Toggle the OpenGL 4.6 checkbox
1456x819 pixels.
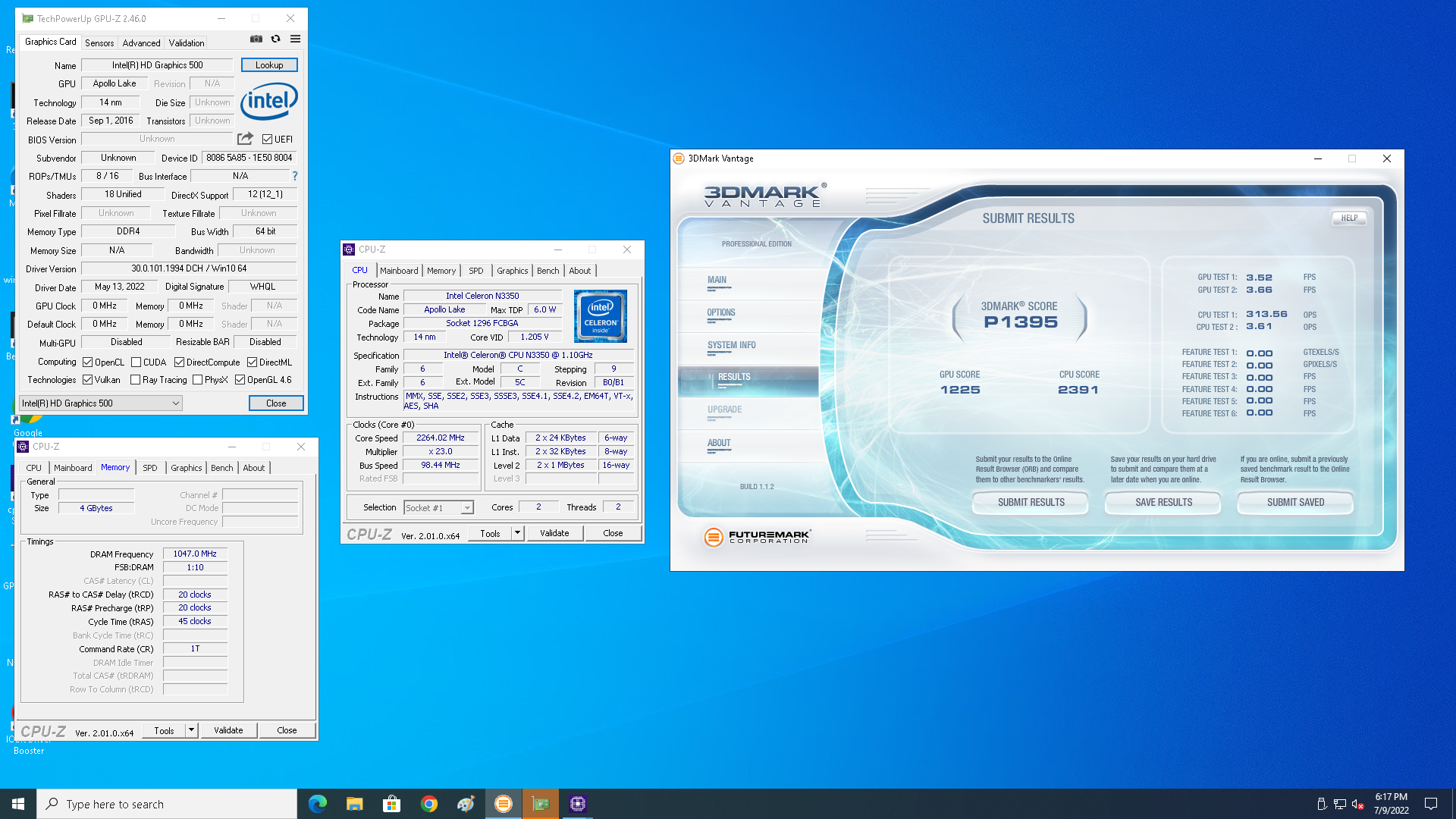(x=240, y=380)
